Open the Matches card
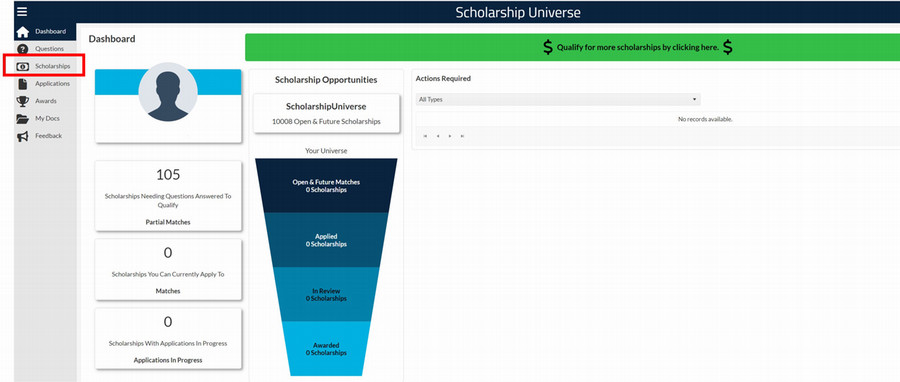900x382 pixels. coord(168,270)
